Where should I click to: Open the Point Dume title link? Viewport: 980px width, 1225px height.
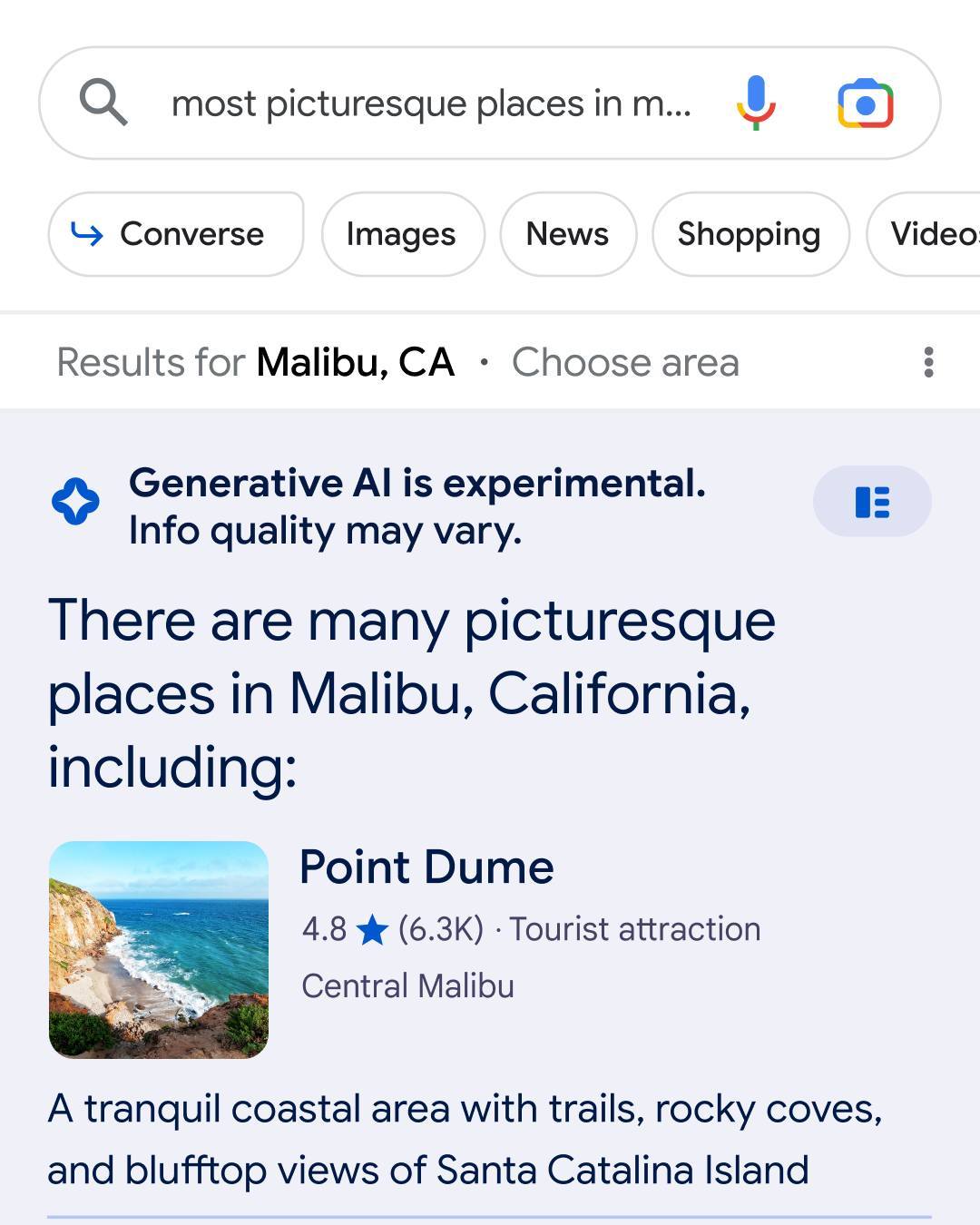click(x=426, y=867)
